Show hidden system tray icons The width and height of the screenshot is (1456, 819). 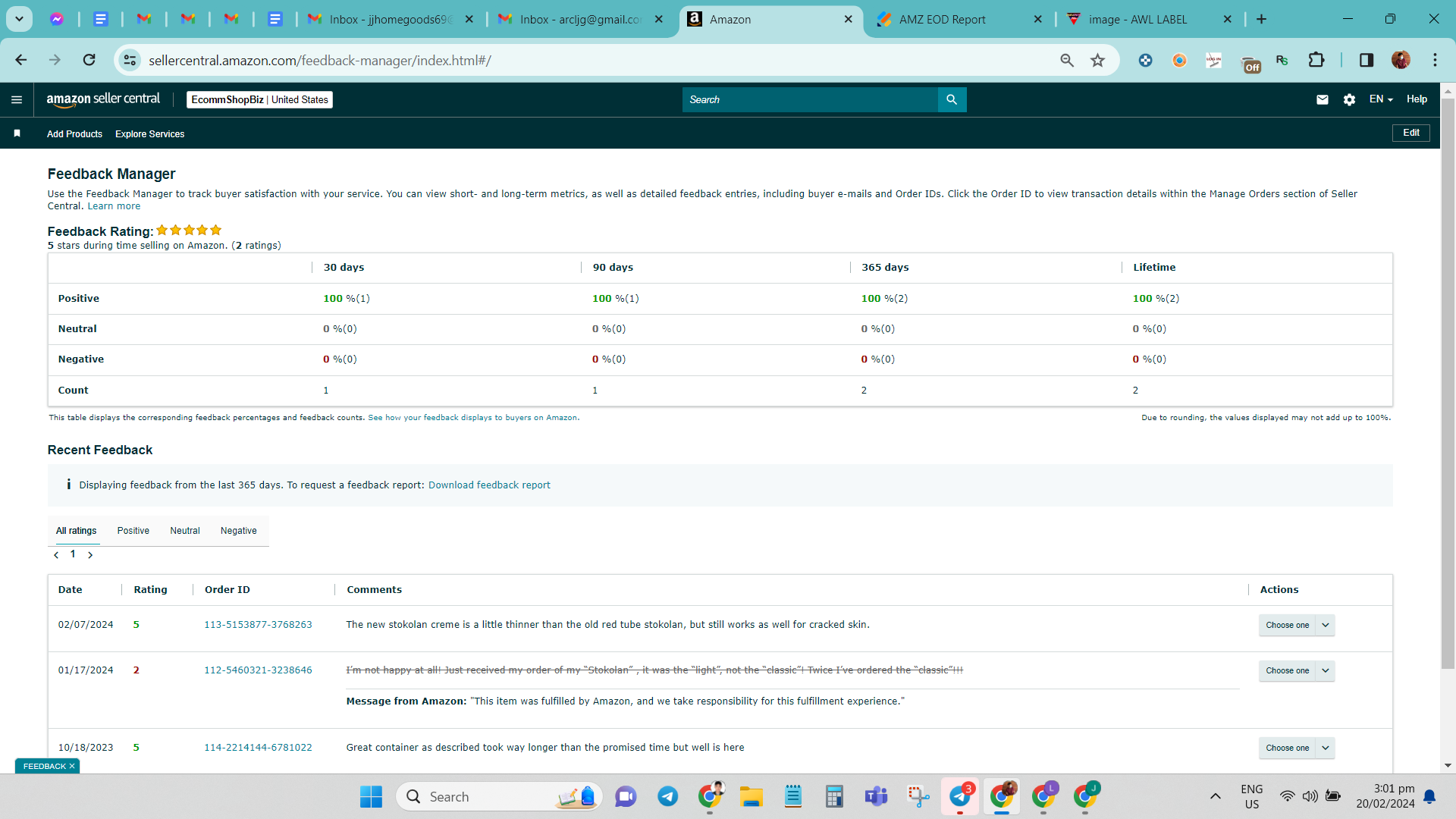pyautogui.click(x=1215, y=796)
